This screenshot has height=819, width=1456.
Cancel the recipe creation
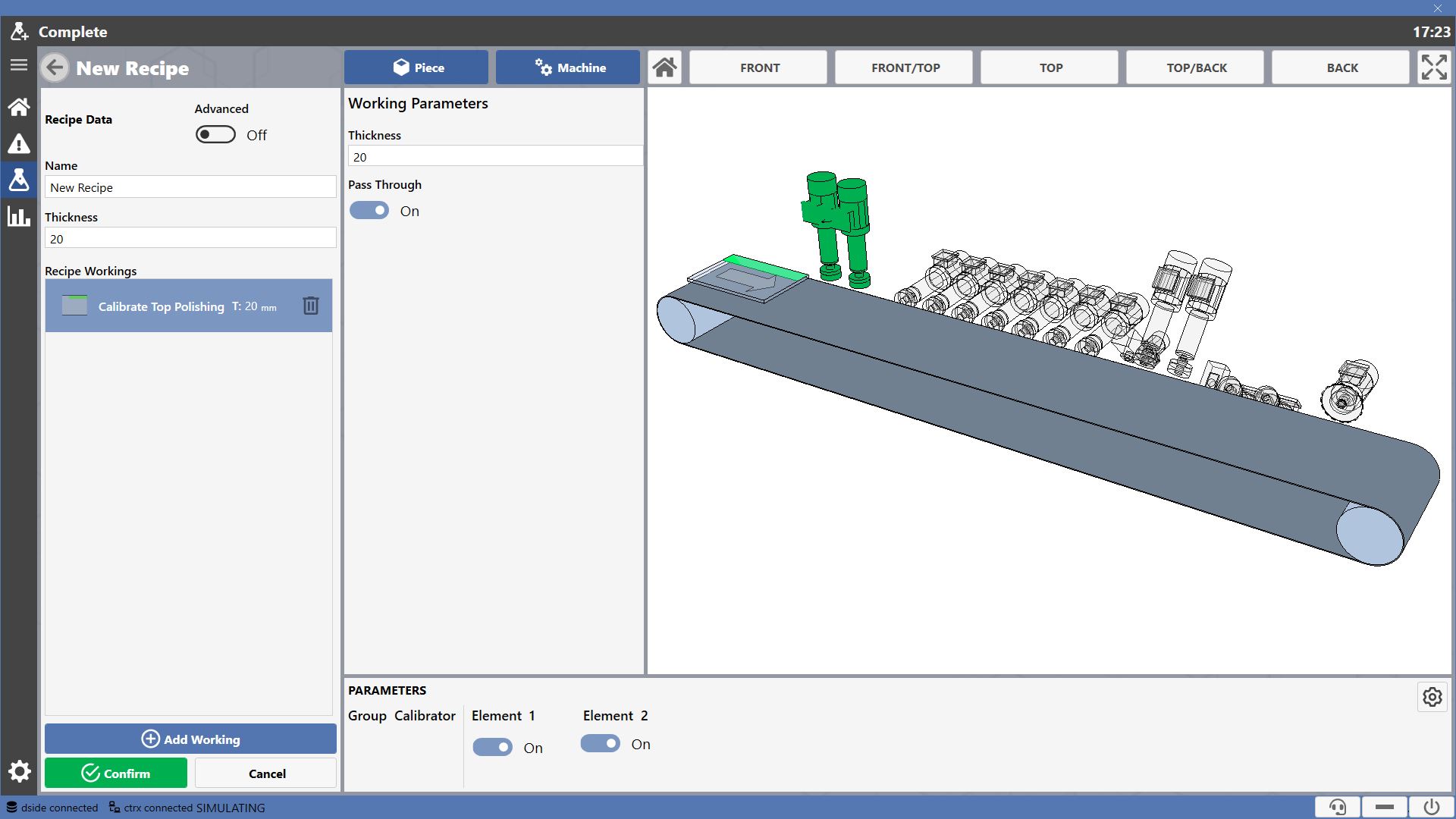point(266,773)
